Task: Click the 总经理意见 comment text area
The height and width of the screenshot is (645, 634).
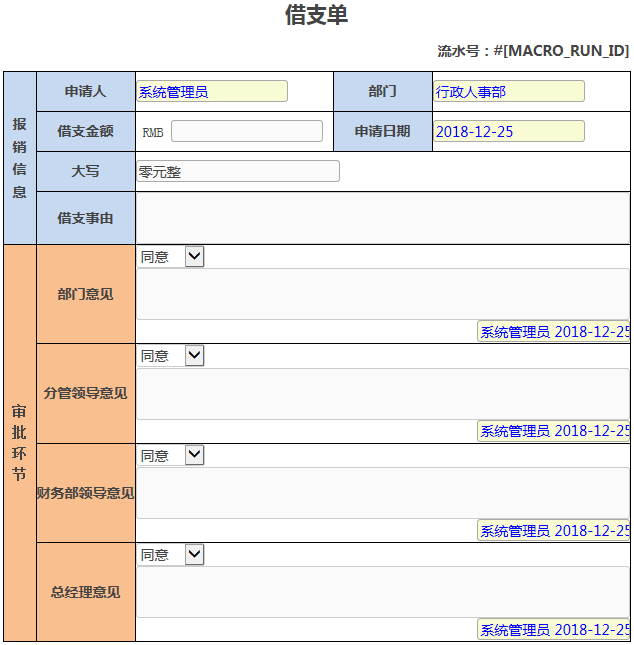Action: click(383, 592)
